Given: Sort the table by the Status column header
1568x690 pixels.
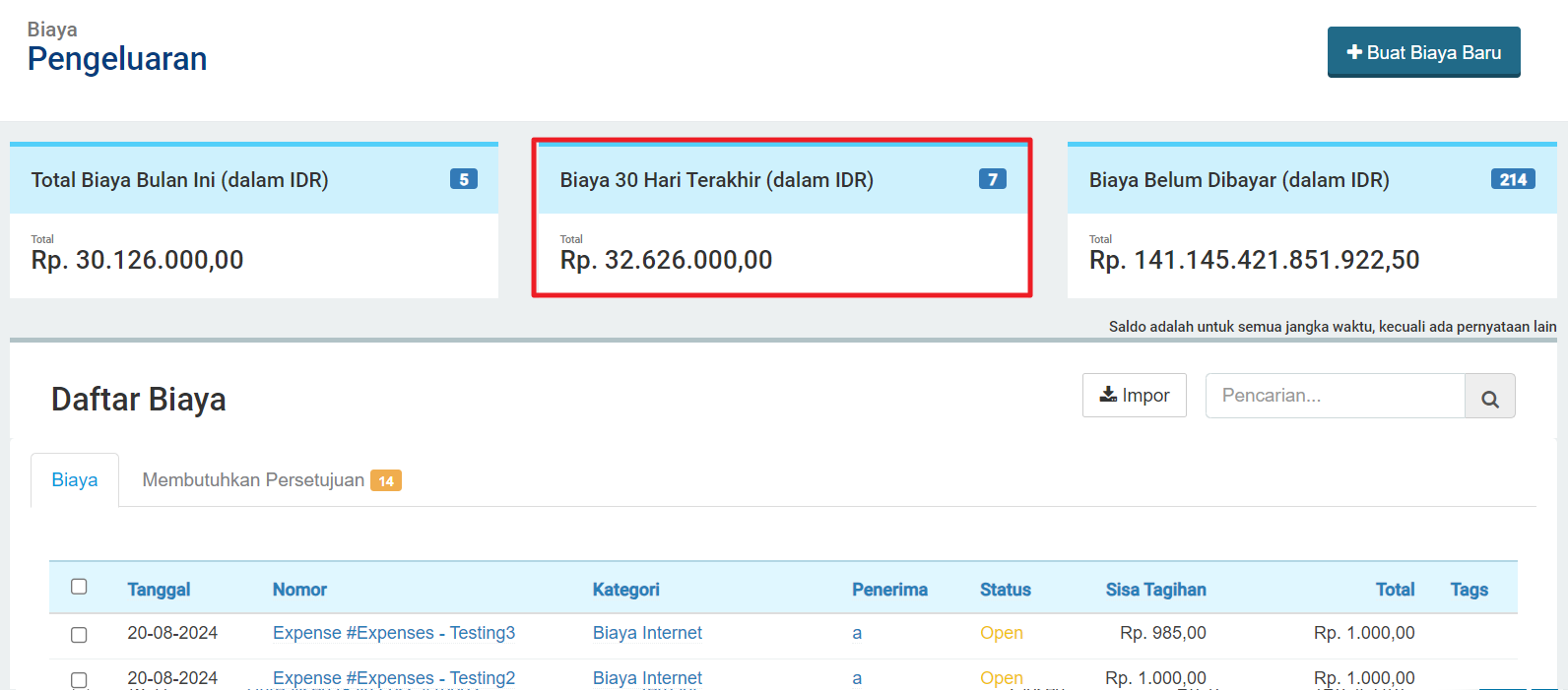Looking at the screenshot, I should [x=1006, y=590].
